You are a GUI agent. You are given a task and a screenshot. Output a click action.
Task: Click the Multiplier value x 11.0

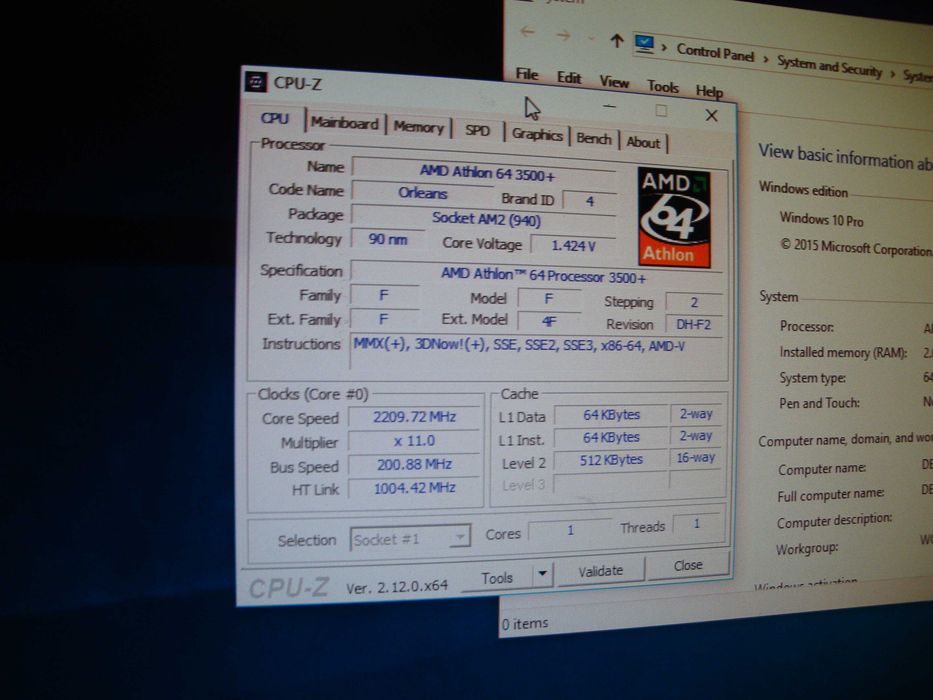[x=414, y=440]
